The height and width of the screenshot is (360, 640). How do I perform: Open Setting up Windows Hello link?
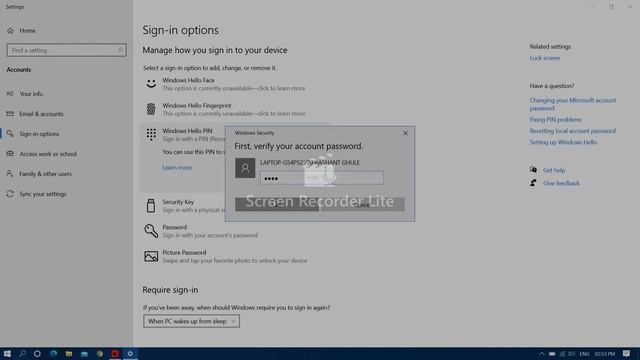point(563,142)
